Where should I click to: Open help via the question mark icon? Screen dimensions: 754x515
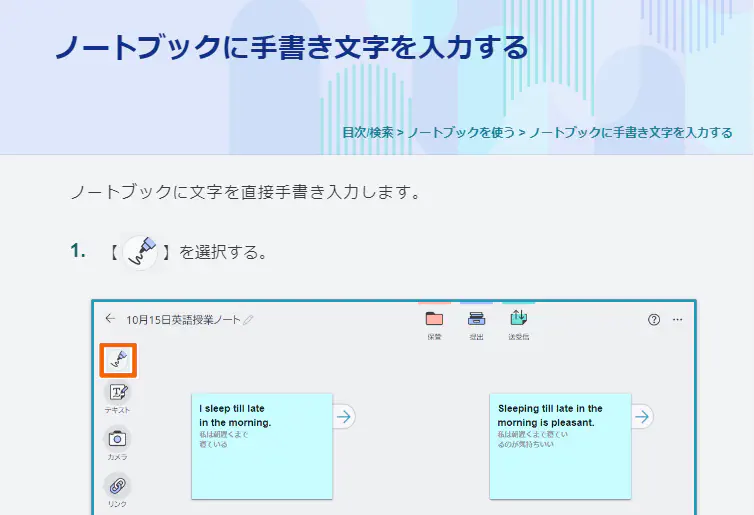point(654,320)
